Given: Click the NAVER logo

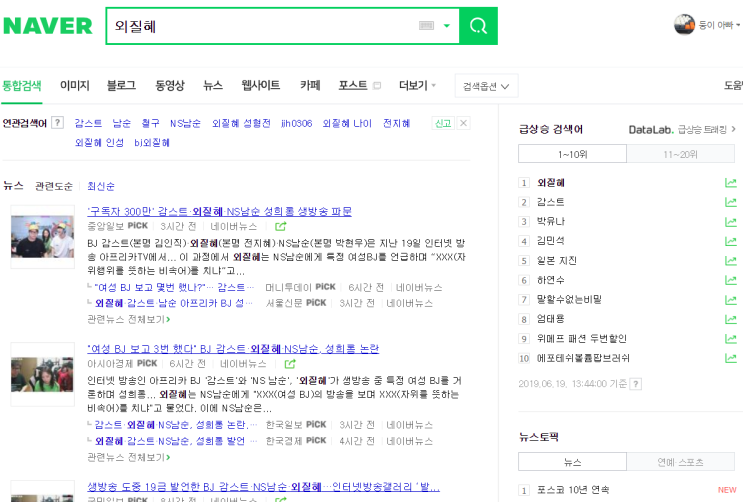Looking at the screenshot, I should tap(47, 26).
